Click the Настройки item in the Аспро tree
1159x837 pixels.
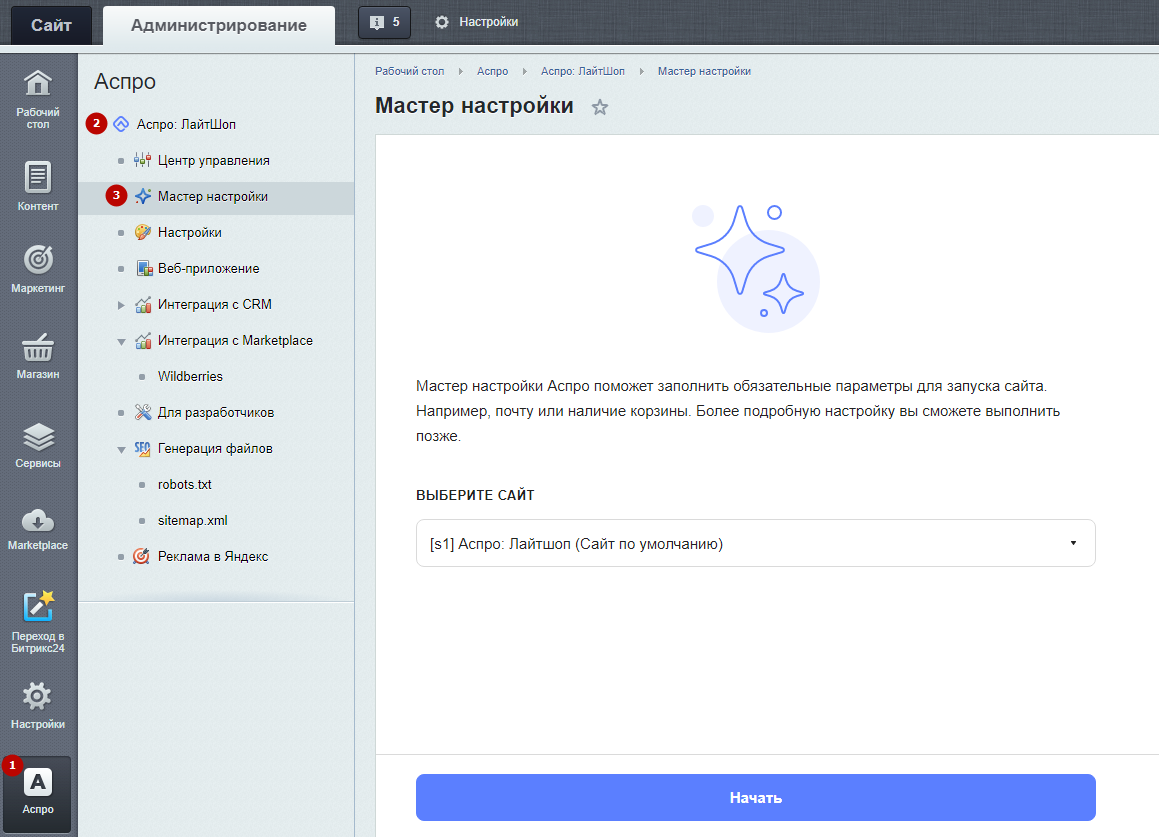pos(190,232)
